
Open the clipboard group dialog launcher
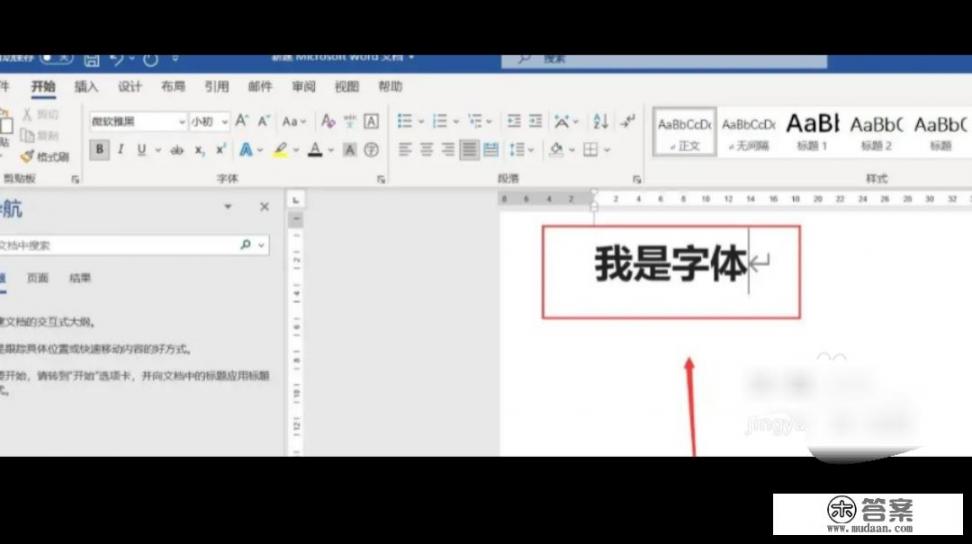pos(75,180)
